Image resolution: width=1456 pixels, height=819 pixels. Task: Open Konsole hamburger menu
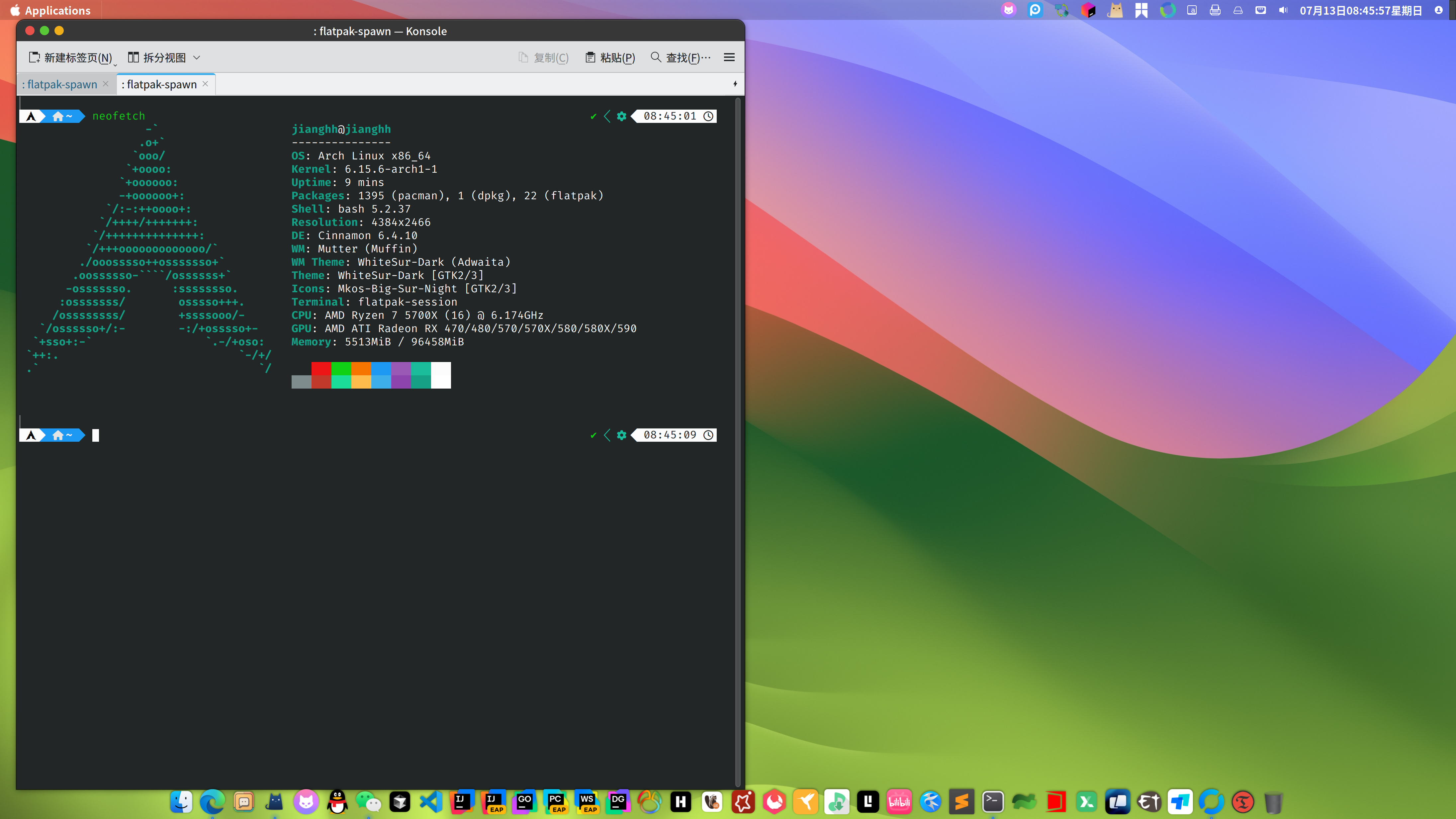tap(729, 58)
